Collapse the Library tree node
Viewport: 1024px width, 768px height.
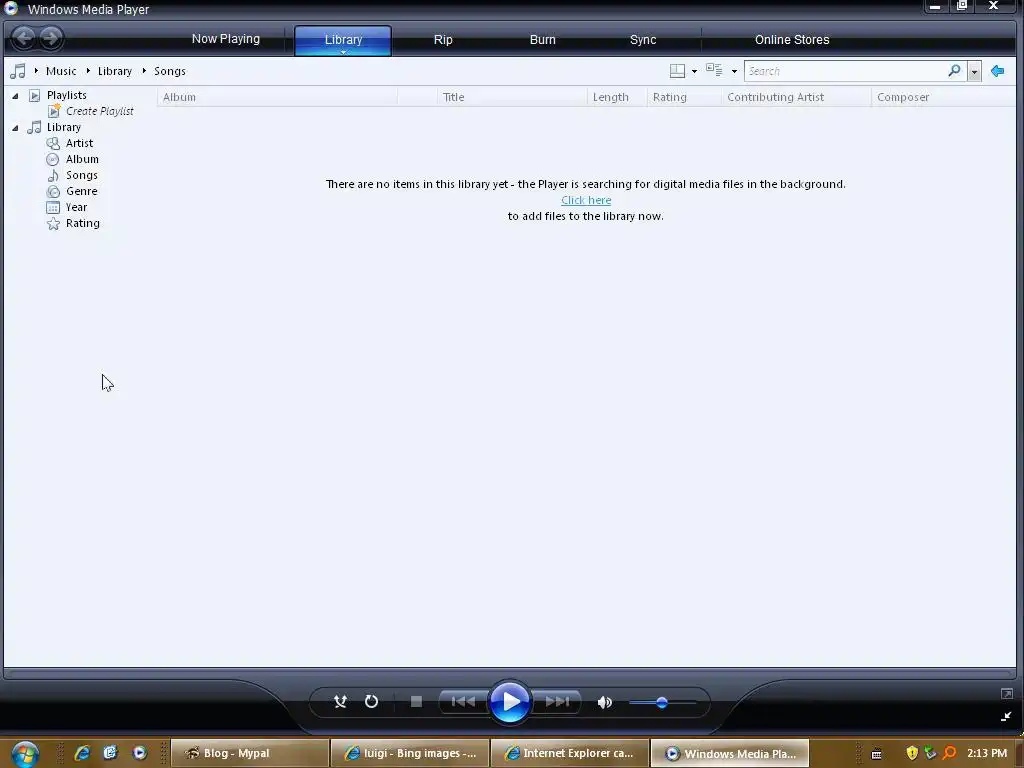tap(15, 128)
